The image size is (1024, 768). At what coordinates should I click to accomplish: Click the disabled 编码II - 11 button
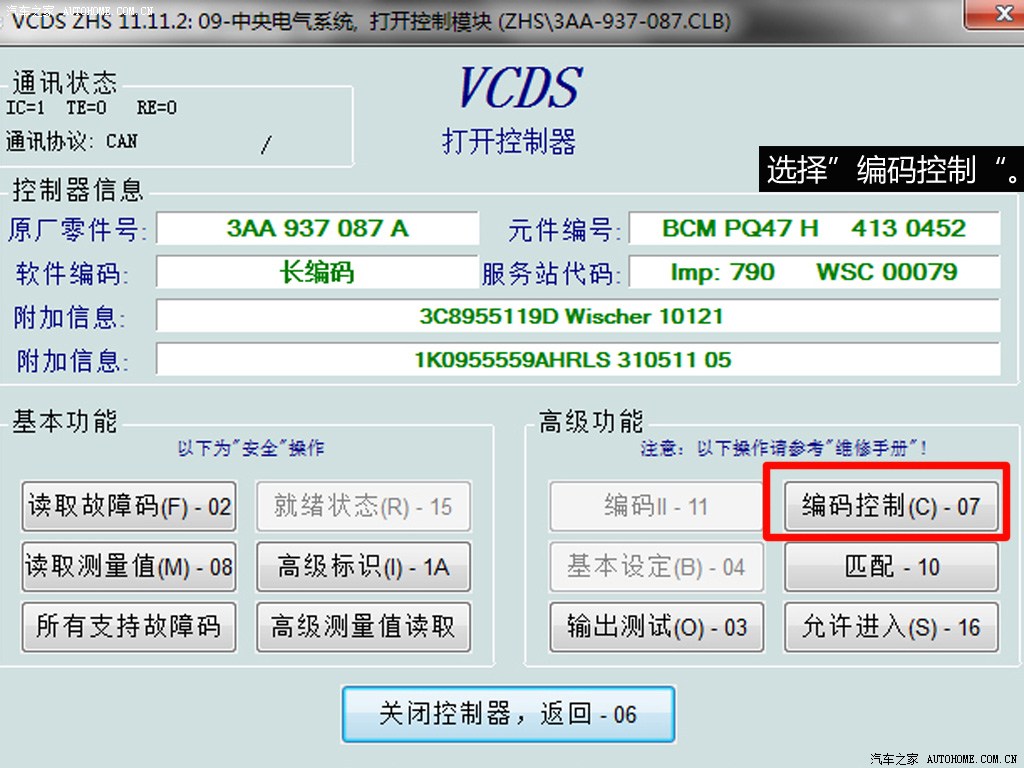click(656, 506)
